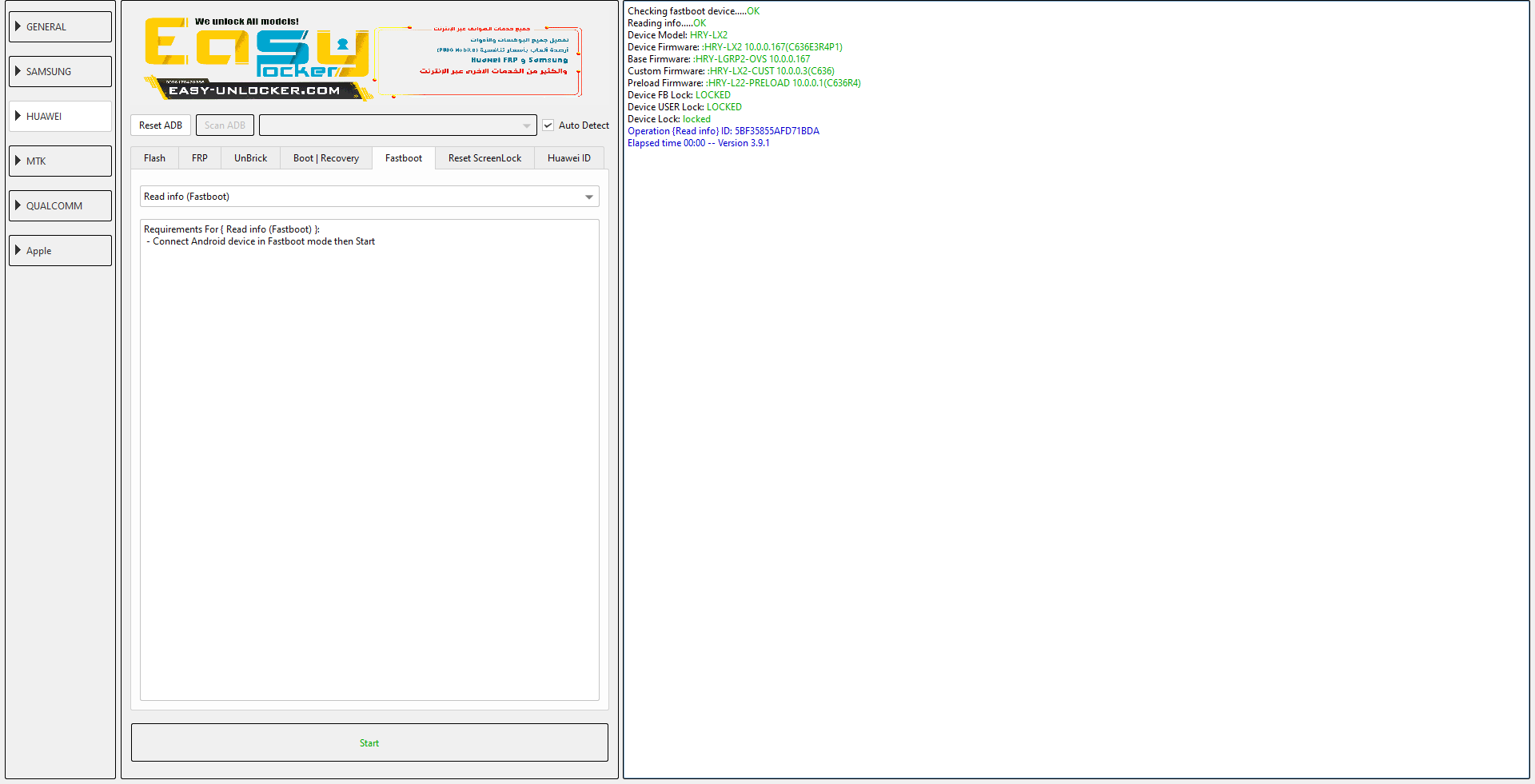Expand the Apple section
The width and height of the screenshot is (1535, 784).
[60, 250]
